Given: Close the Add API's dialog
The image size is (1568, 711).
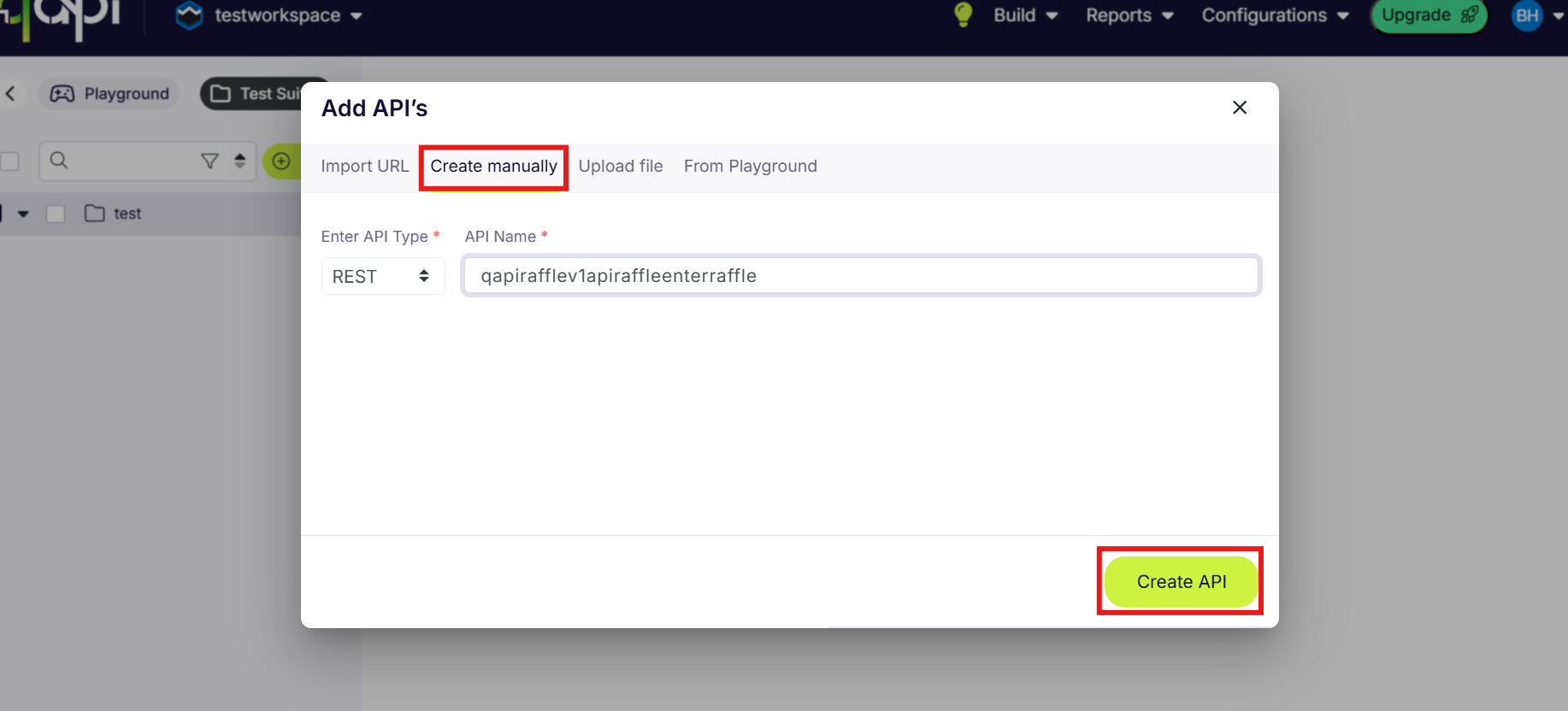Looking at the screenshot, I should (x=1239, y=108).
